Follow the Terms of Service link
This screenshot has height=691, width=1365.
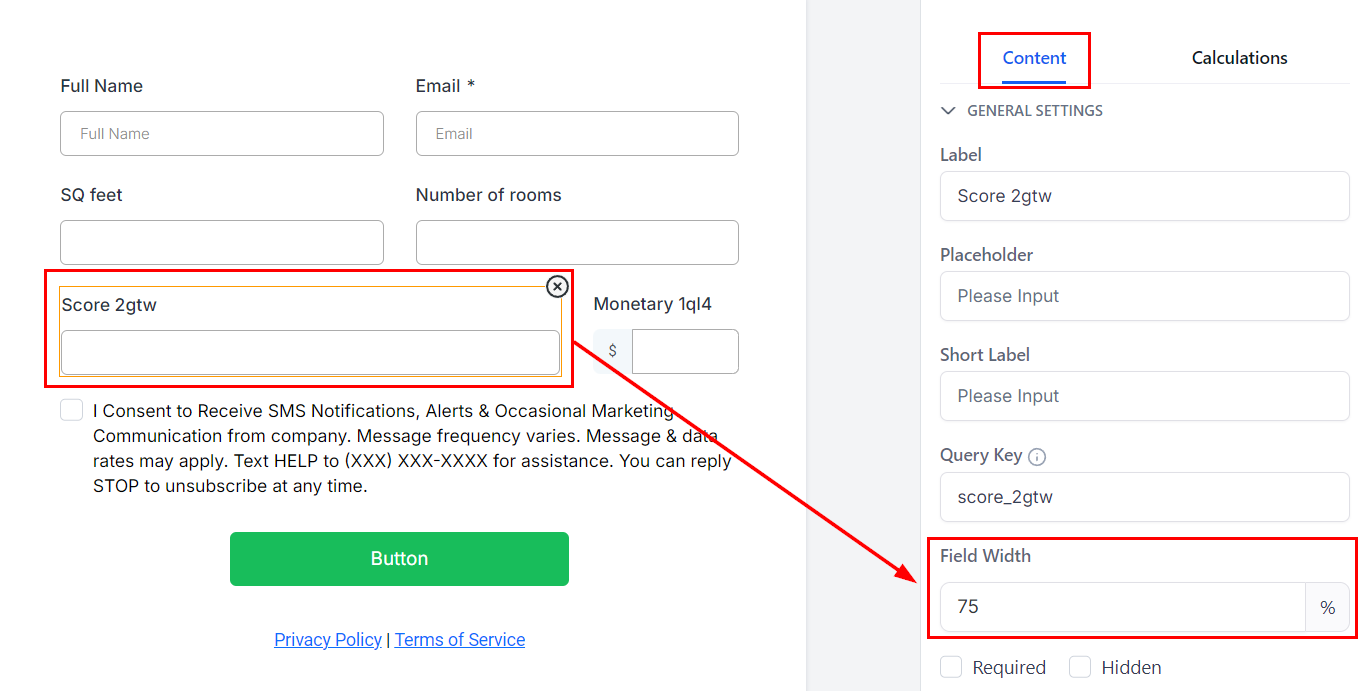[460, 640]
